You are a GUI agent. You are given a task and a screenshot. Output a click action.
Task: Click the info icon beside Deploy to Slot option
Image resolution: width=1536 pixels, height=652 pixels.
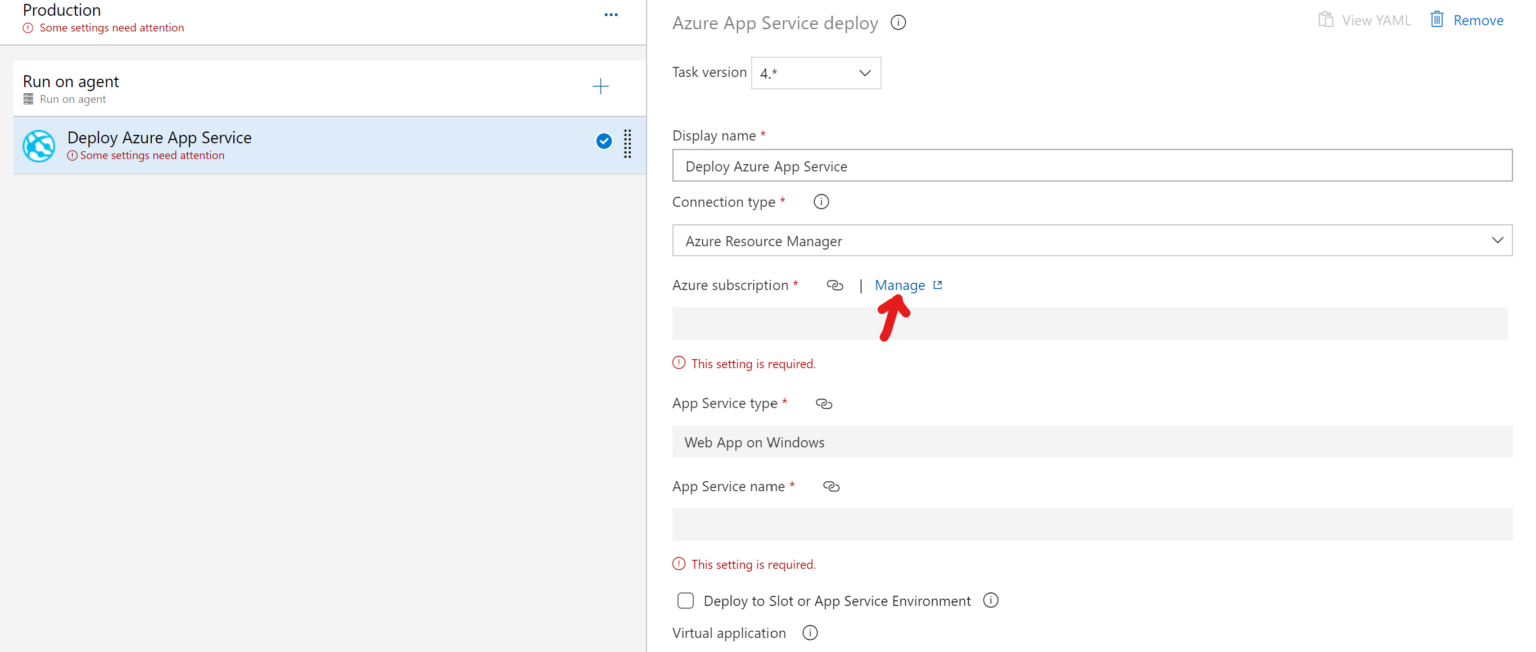pos(991,601)
